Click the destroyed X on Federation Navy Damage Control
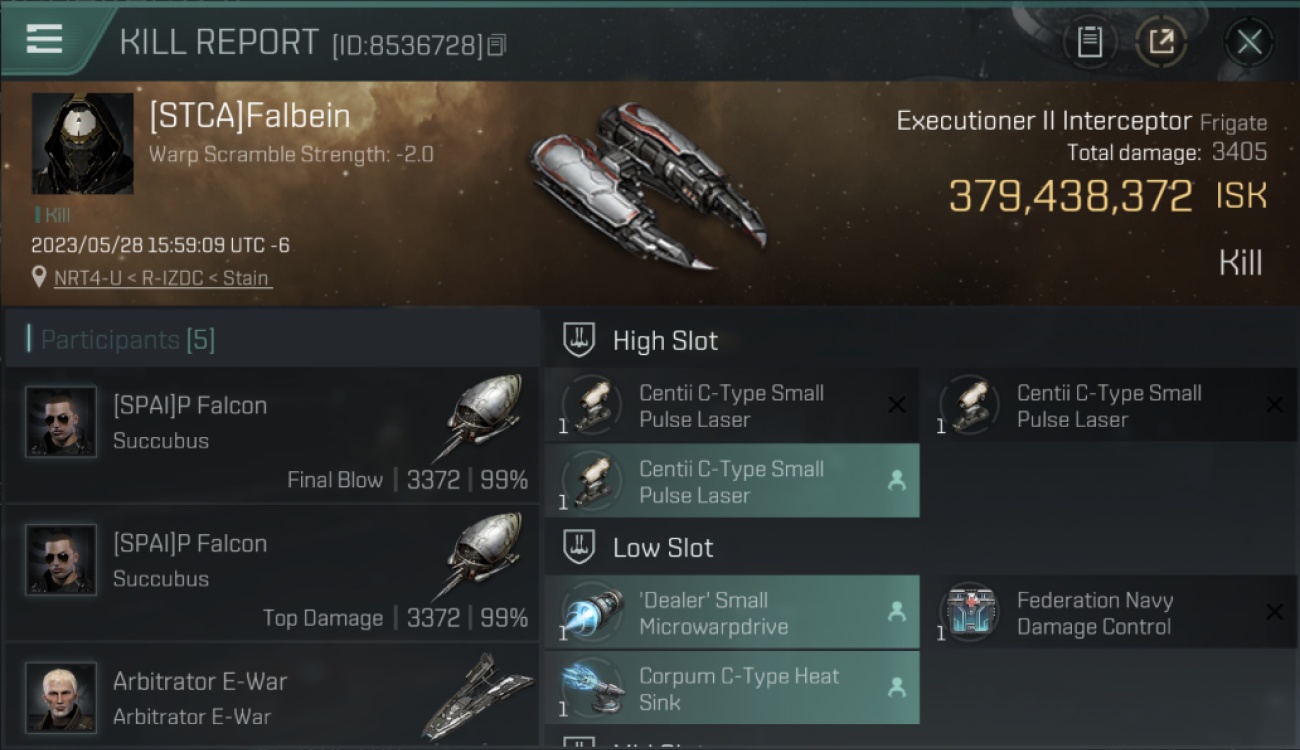The height and width of the screenshot is (750, 1300). pyautogui.click(x=1274, y=612)
